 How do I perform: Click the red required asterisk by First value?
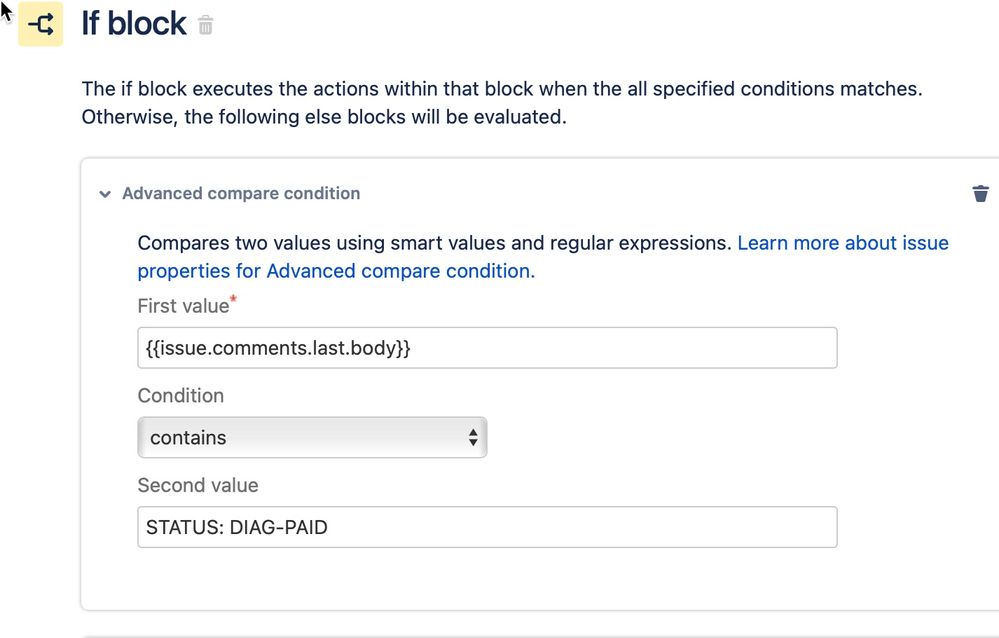click(233, 299)
